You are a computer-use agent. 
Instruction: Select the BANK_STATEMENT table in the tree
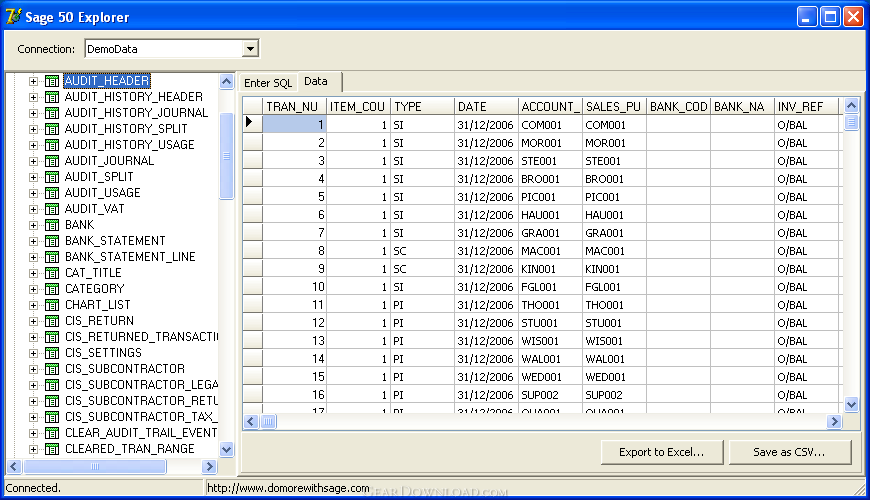(115, 241)
